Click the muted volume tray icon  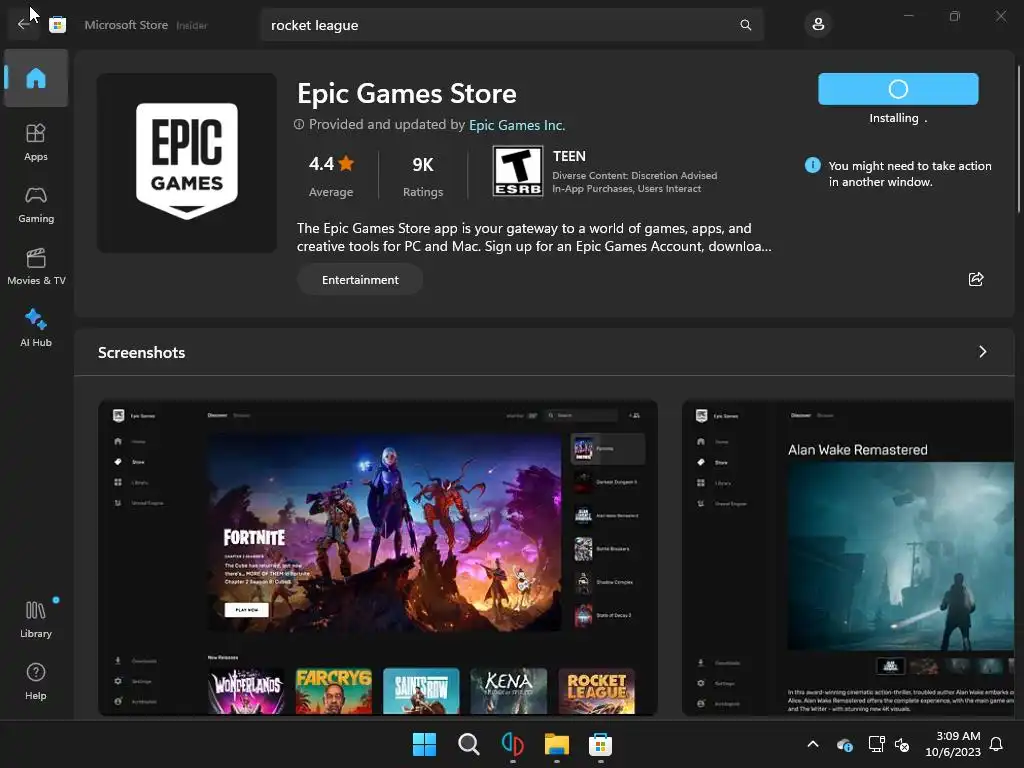click(x=902, y=744)
